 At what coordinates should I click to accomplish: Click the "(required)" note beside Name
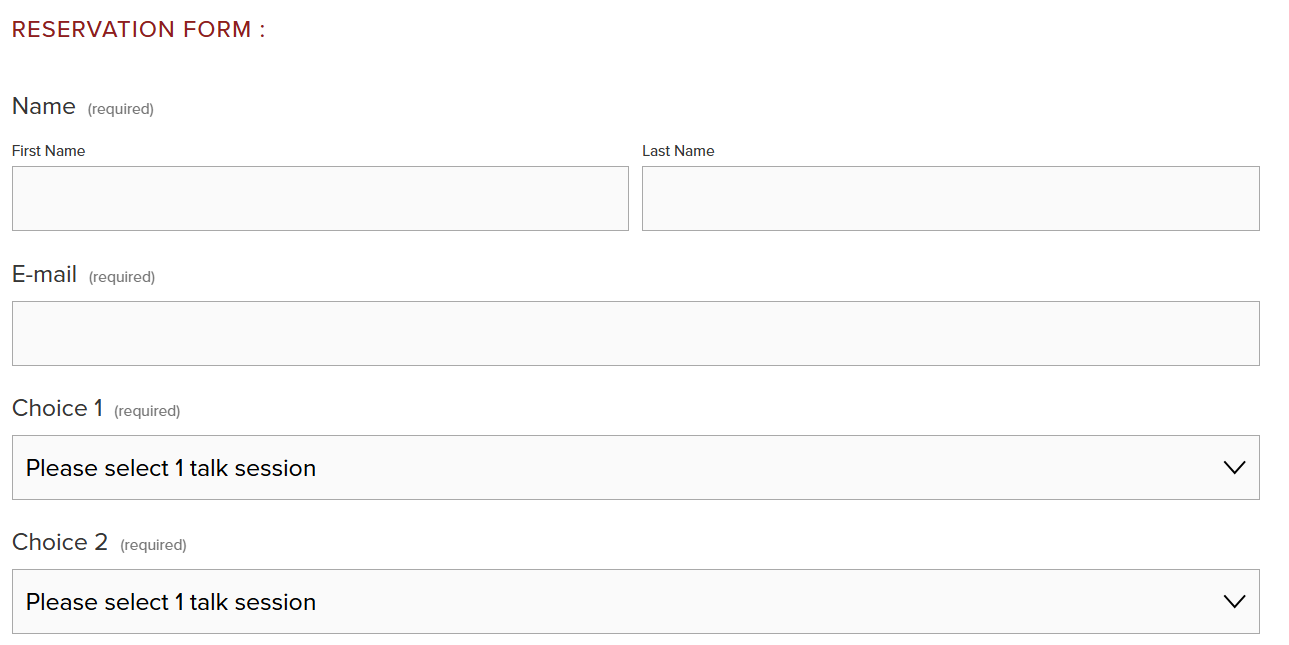point(121,109)
